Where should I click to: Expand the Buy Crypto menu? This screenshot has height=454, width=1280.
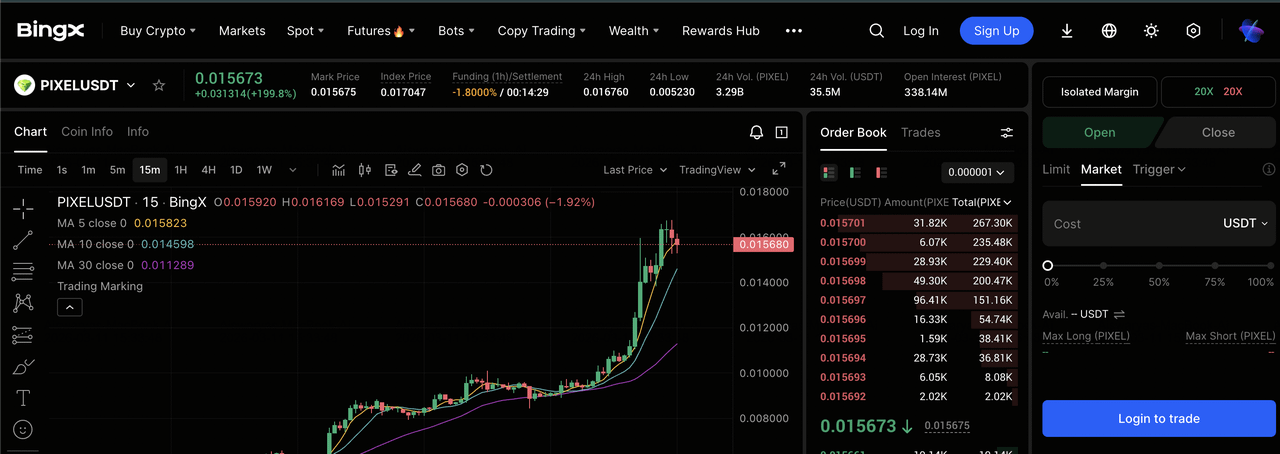(158, 31)
